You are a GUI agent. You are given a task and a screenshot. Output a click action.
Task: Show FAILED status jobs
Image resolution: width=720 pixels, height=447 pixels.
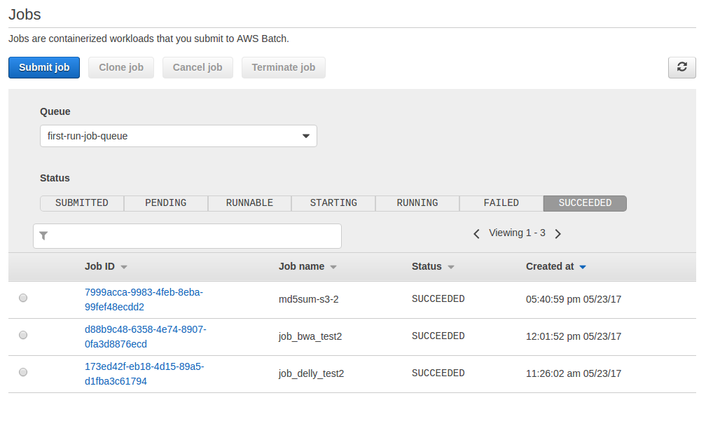click(501, 203)
